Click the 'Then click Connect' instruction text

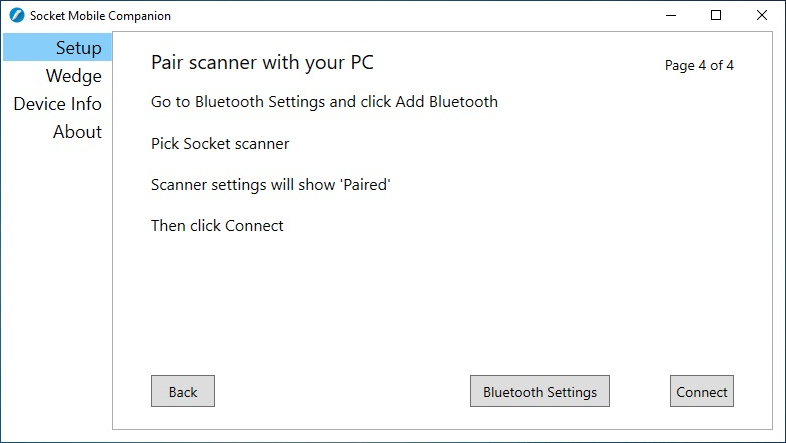(217, 226)
